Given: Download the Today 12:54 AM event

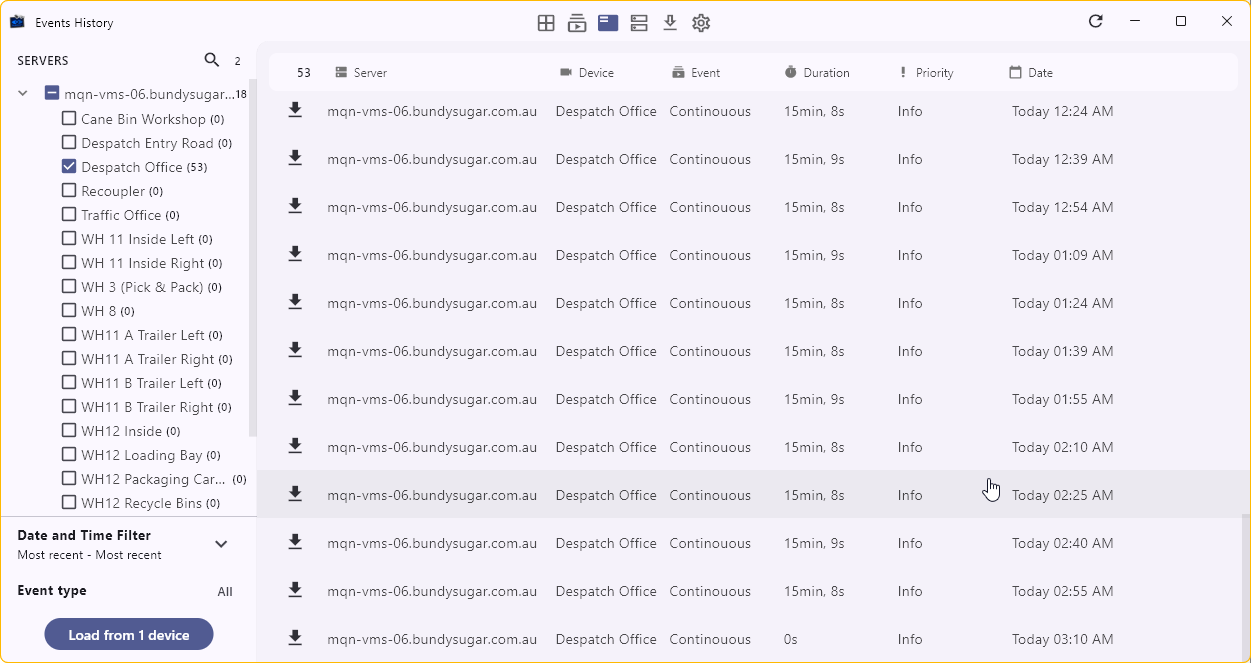Looking at the screenshot, I should click(295, 206).
